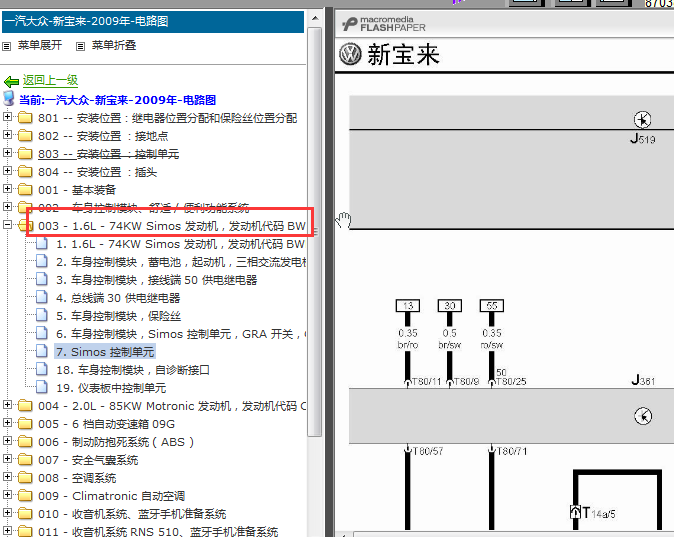The height and width of the screenshot is (537, 674).
Task: Click the green back arrow icon
Action: pos(11,81)
